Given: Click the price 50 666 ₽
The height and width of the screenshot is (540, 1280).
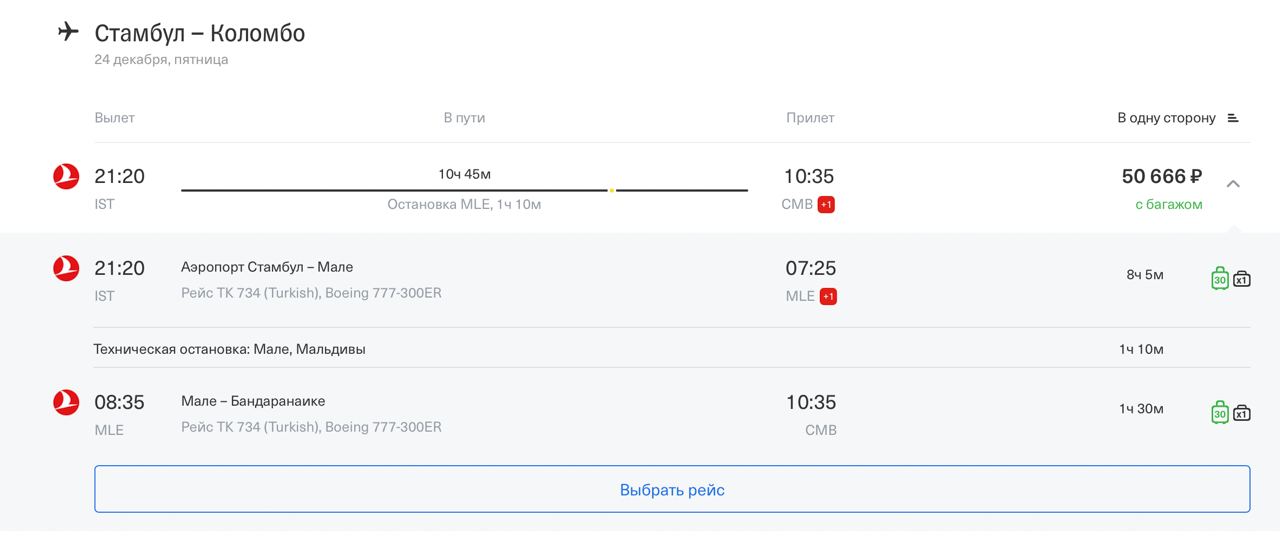Looking at the screenshot, I should click(1162, 177).
